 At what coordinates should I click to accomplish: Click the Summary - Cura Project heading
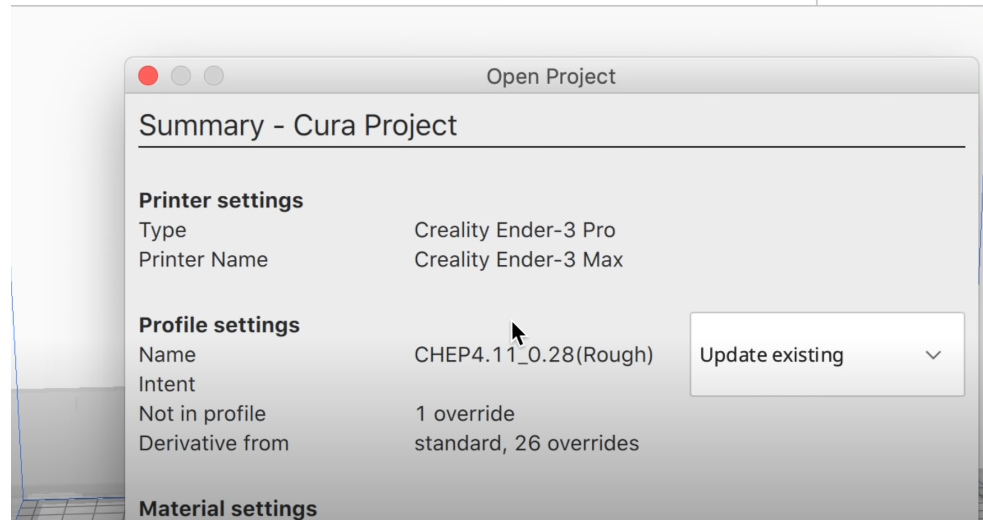[x=297, y=125]
